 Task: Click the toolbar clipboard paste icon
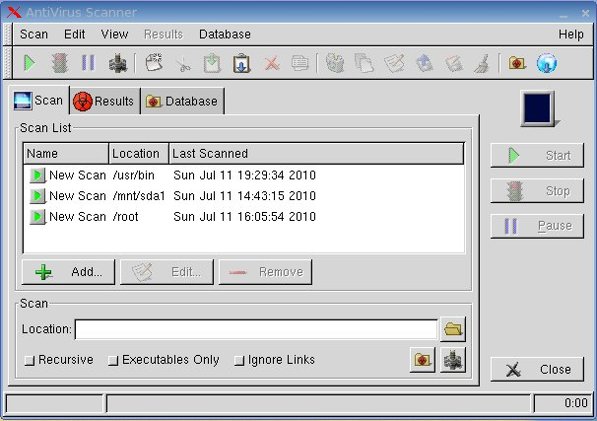(241, 64)
